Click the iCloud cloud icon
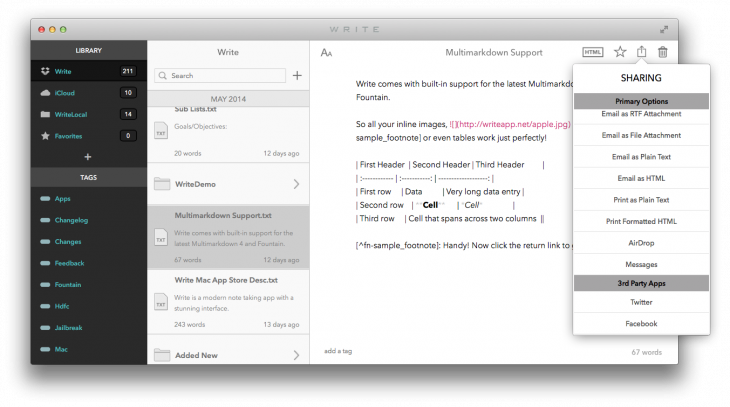730x407 pixels. pos(45,93)
